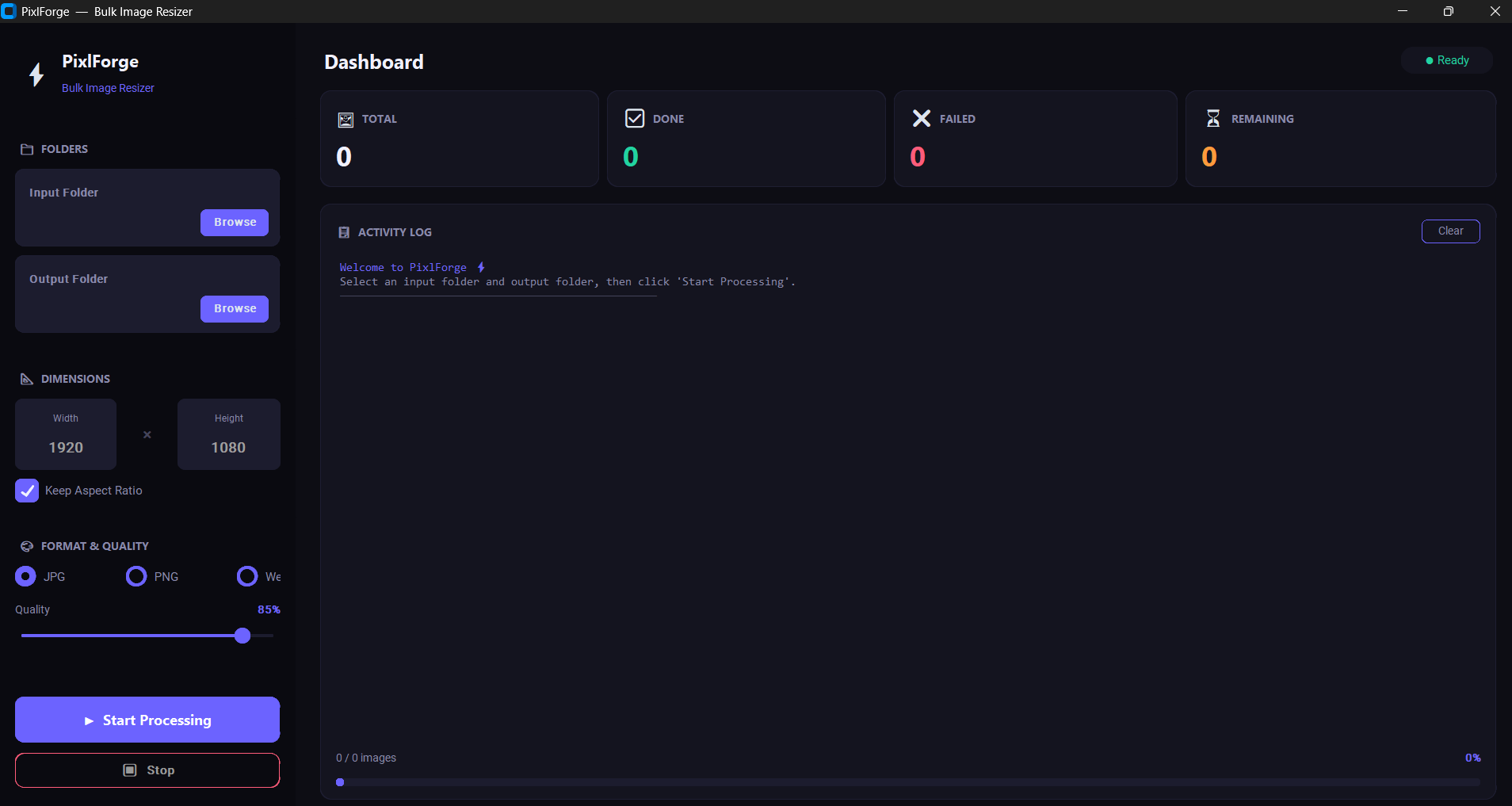
Task: Click the Start Processing button
Action: click(x=147, y=720)
